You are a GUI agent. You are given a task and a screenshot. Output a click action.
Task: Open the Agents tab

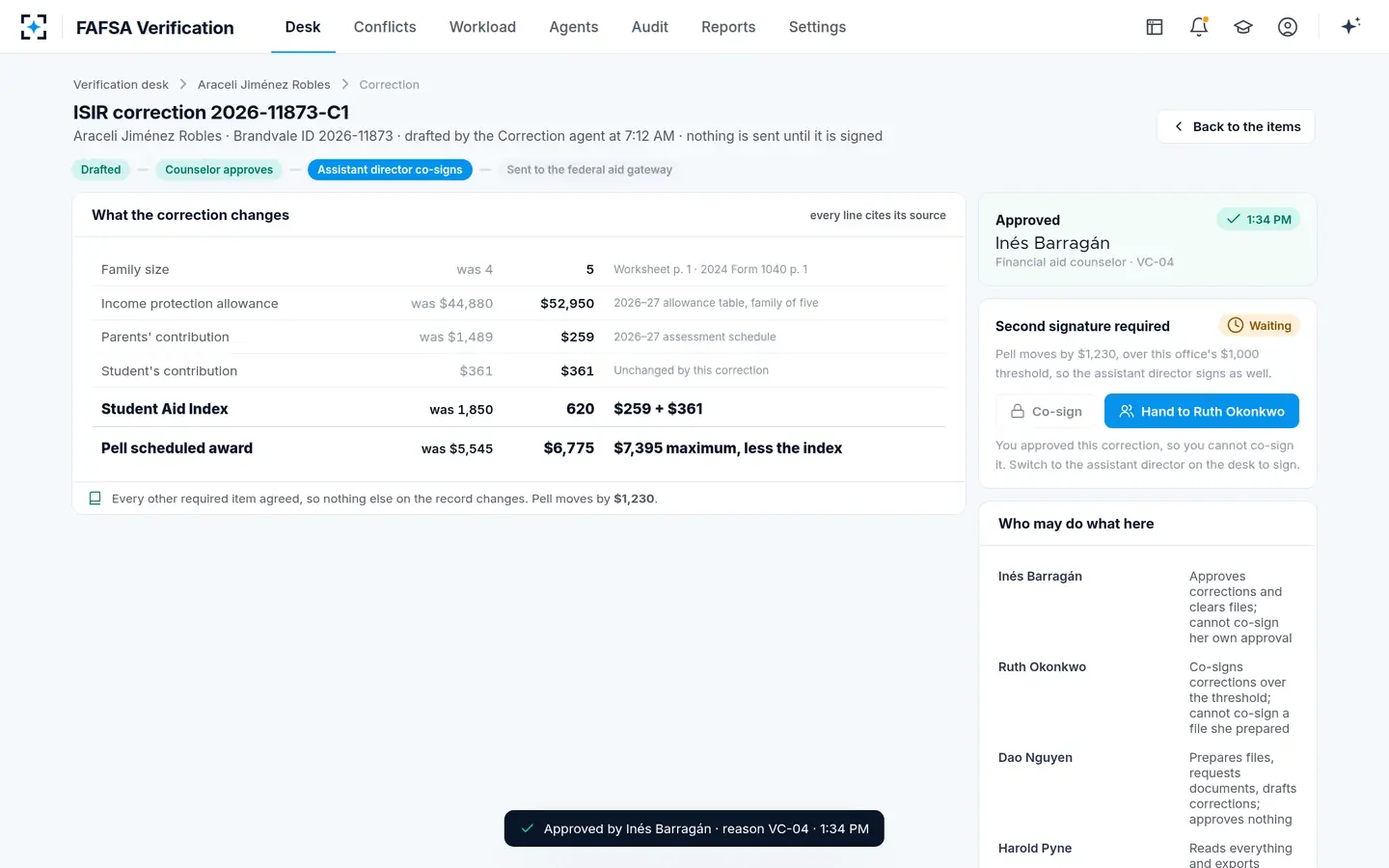574,27
